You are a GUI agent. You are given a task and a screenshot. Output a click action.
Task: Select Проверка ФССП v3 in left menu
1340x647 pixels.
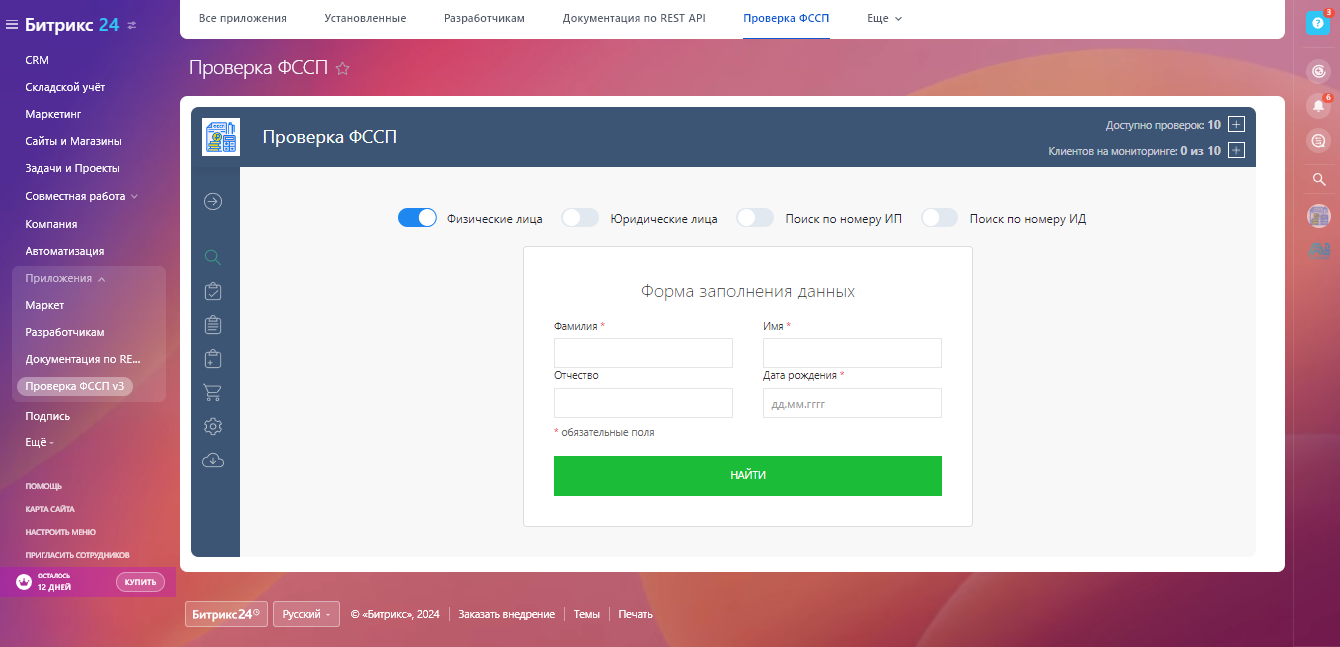pos(75,386)
